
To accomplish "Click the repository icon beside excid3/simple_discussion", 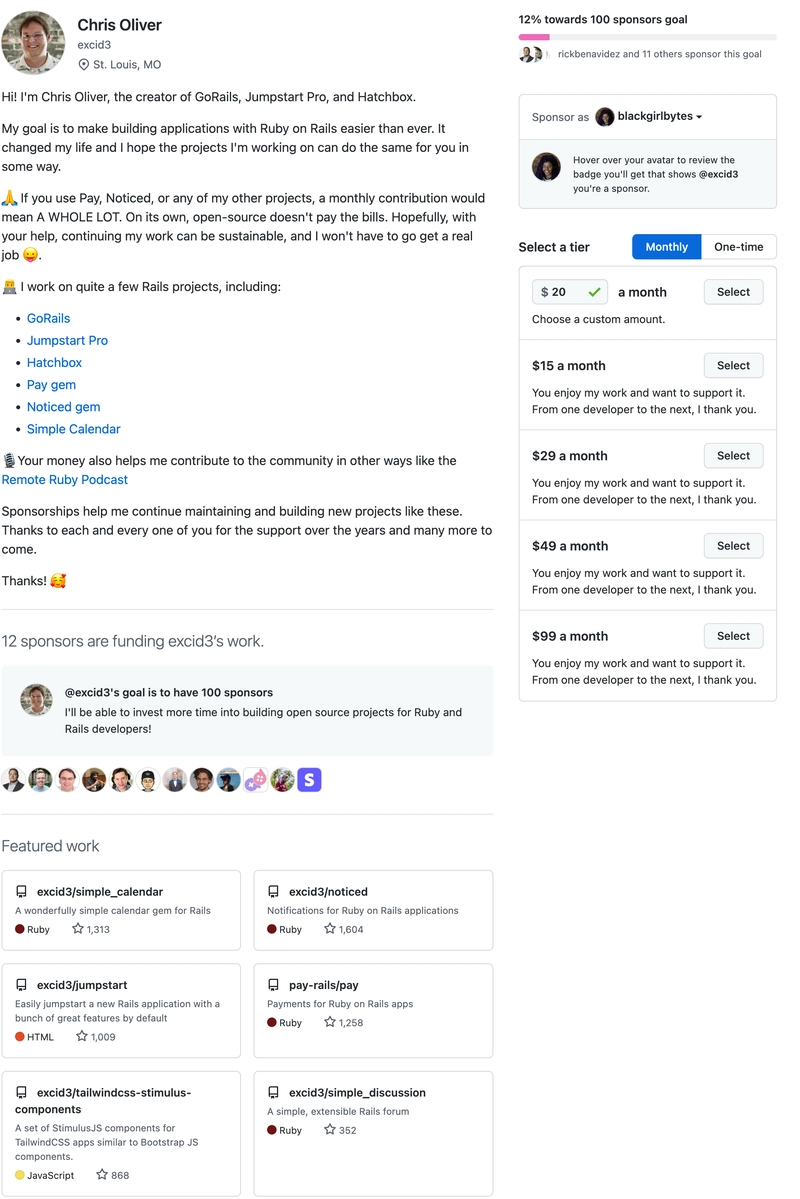I will tap(273, 1092).
